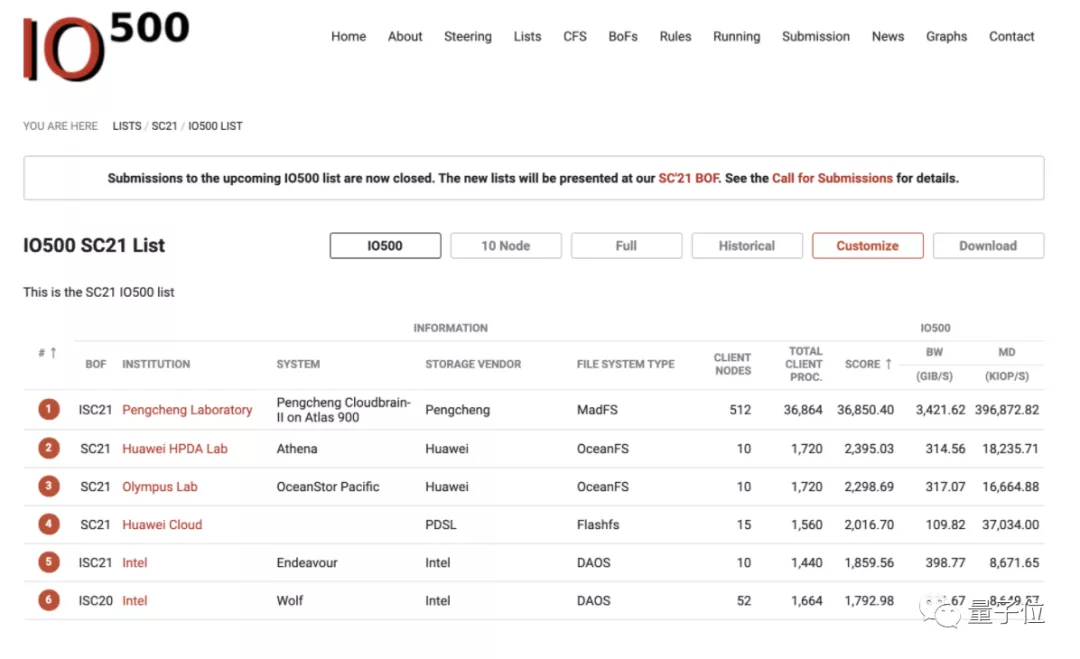The width and height of the screenshot is (1080, 659).
Task: Click the IO500 logo
Action: pyautogui.click(x=105, y=45)
